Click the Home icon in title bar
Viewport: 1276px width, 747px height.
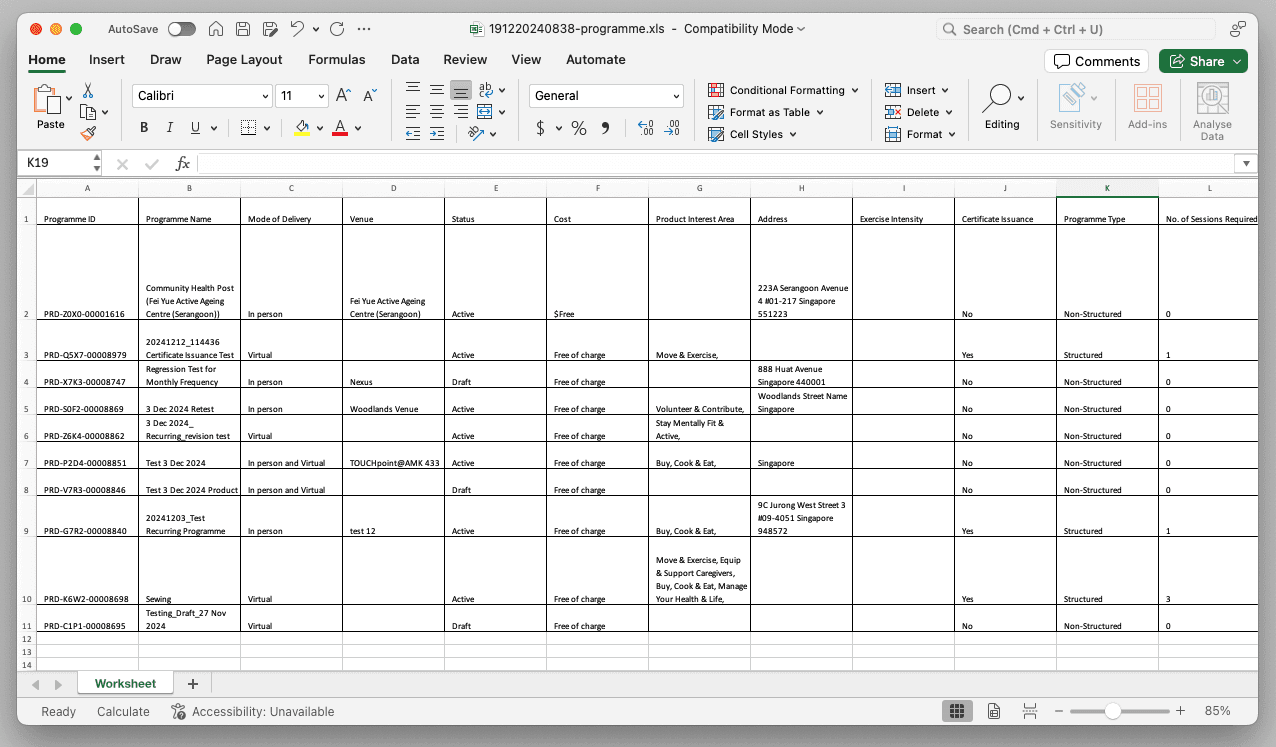click(217, 29)
